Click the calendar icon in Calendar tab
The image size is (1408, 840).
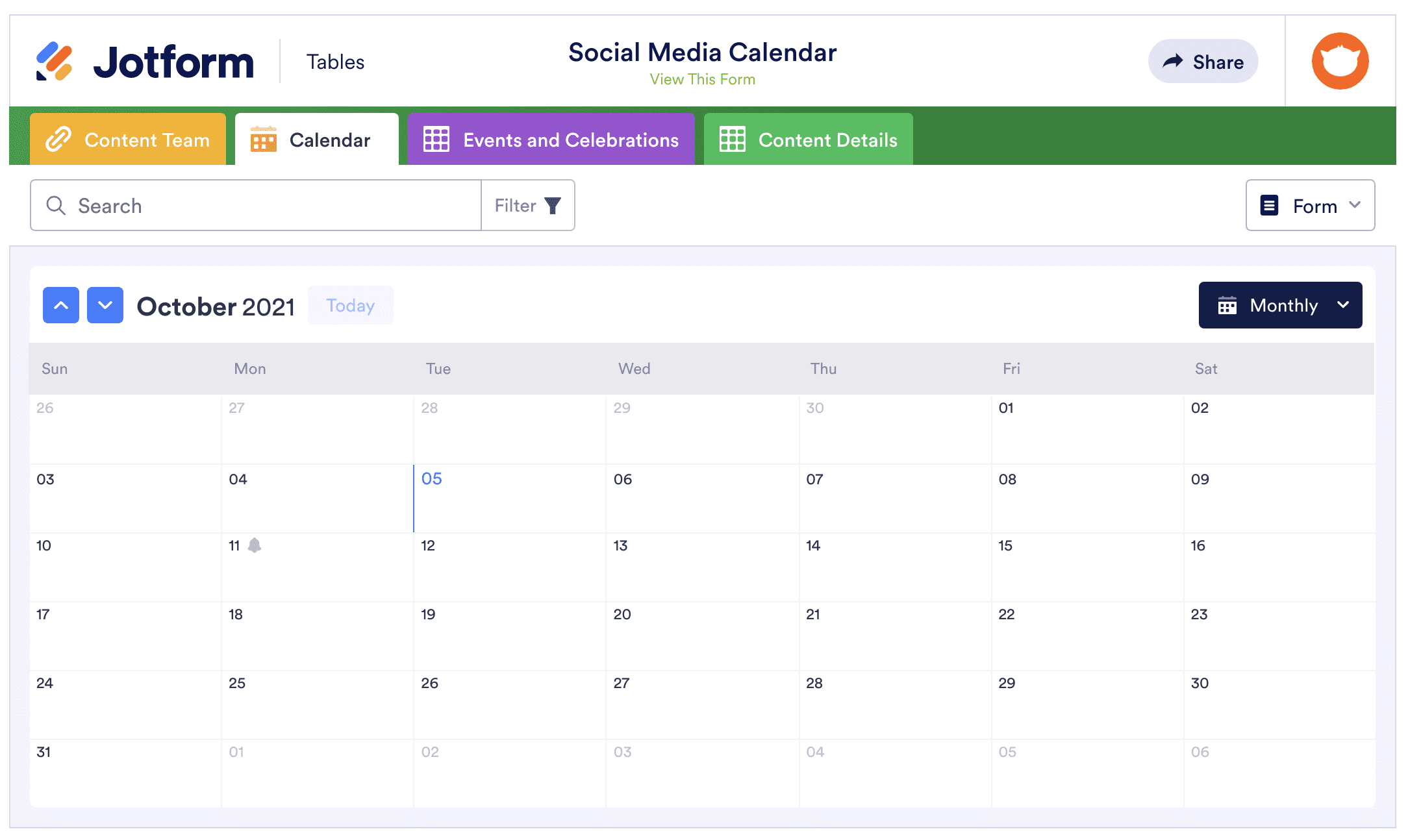[264, 140]
